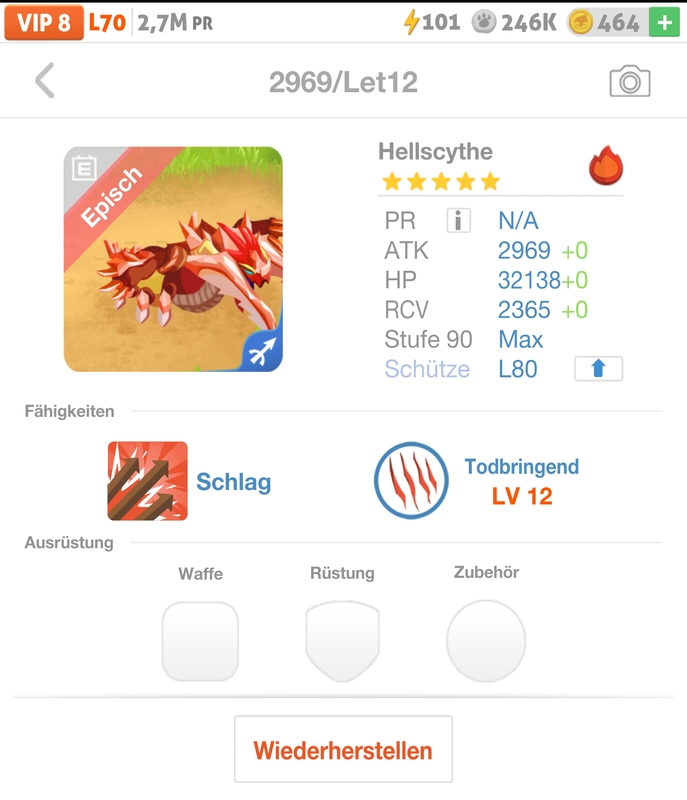Tap the Todbringend claw ability icon
687x800 pixels.
point(411,481)
